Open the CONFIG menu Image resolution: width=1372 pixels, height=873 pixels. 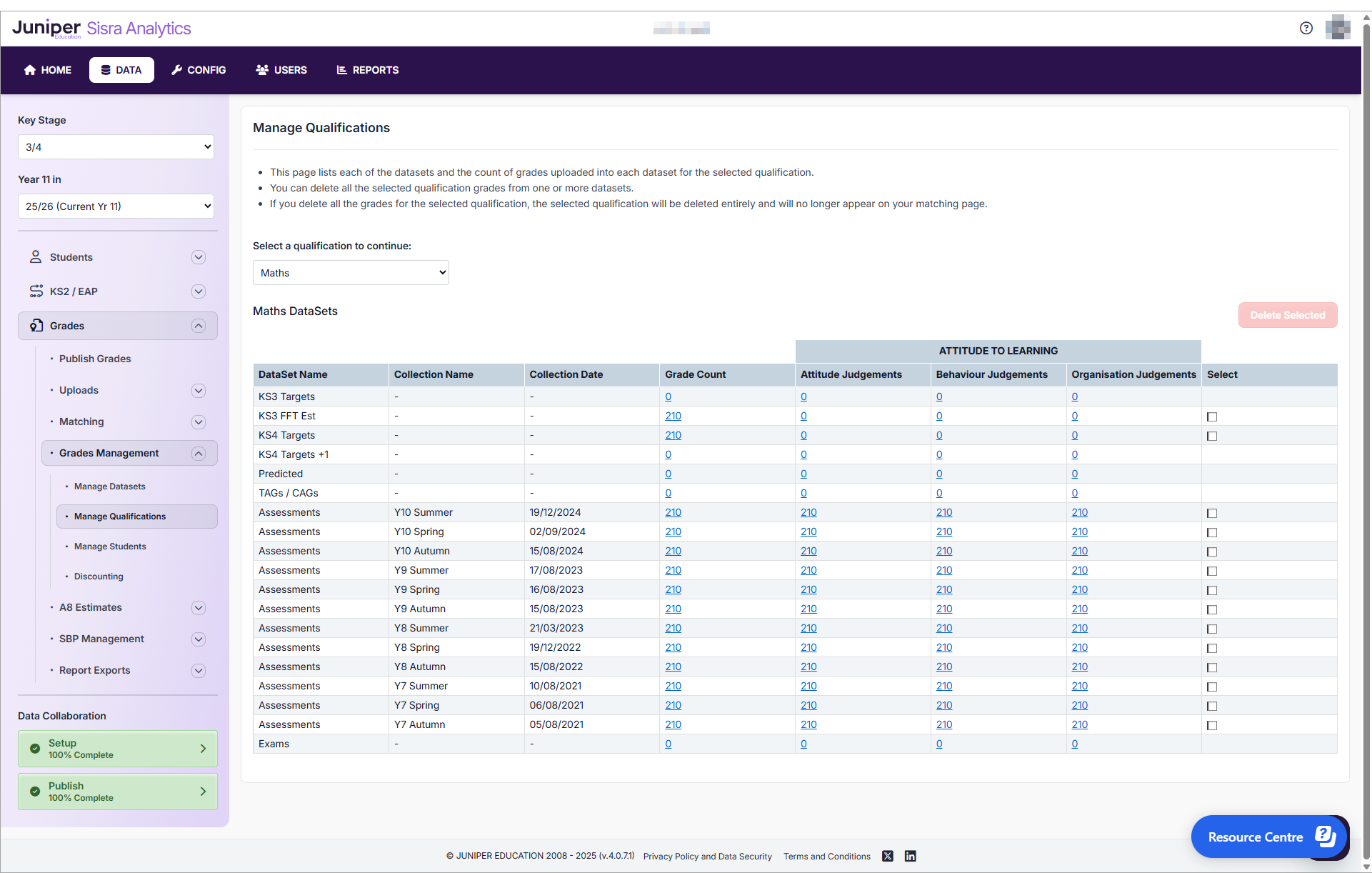[x=199, y=70]
